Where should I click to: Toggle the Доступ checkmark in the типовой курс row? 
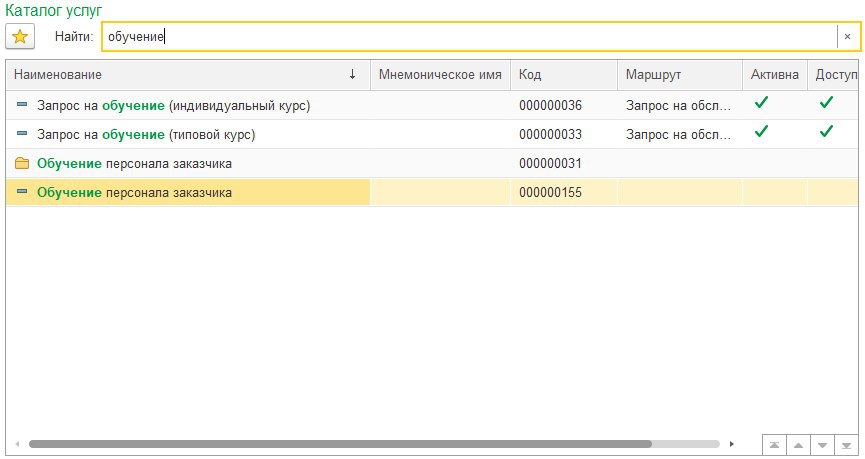pyautogui.click(x=826, y=131)
